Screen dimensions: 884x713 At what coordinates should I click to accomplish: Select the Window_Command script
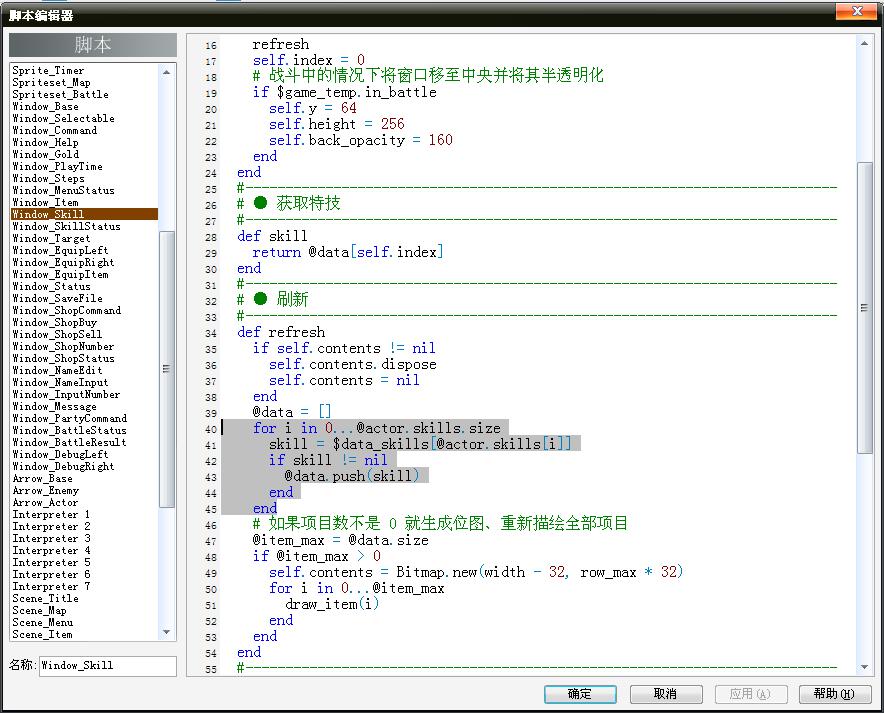pos(54,130)
